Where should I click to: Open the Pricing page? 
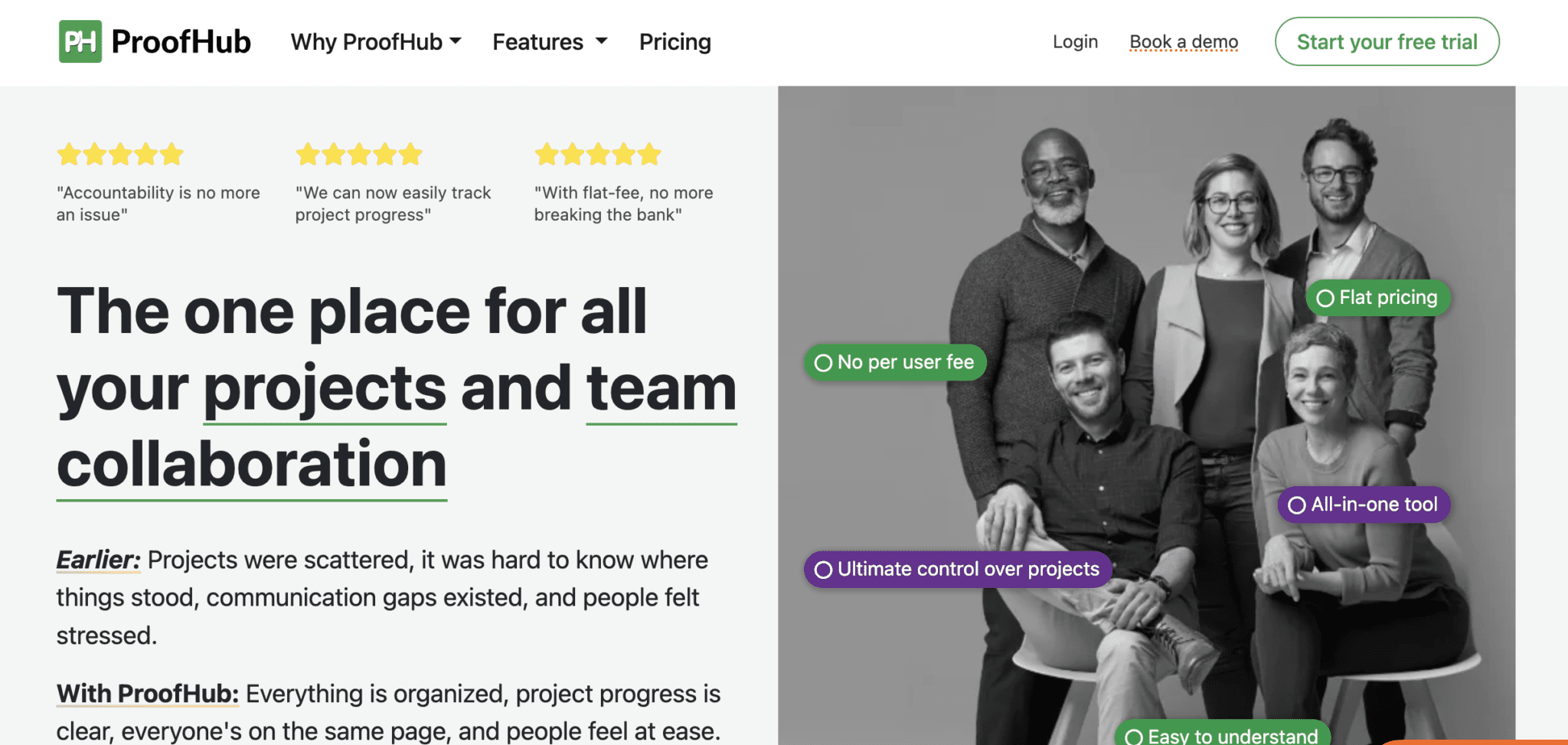[675, 42]
